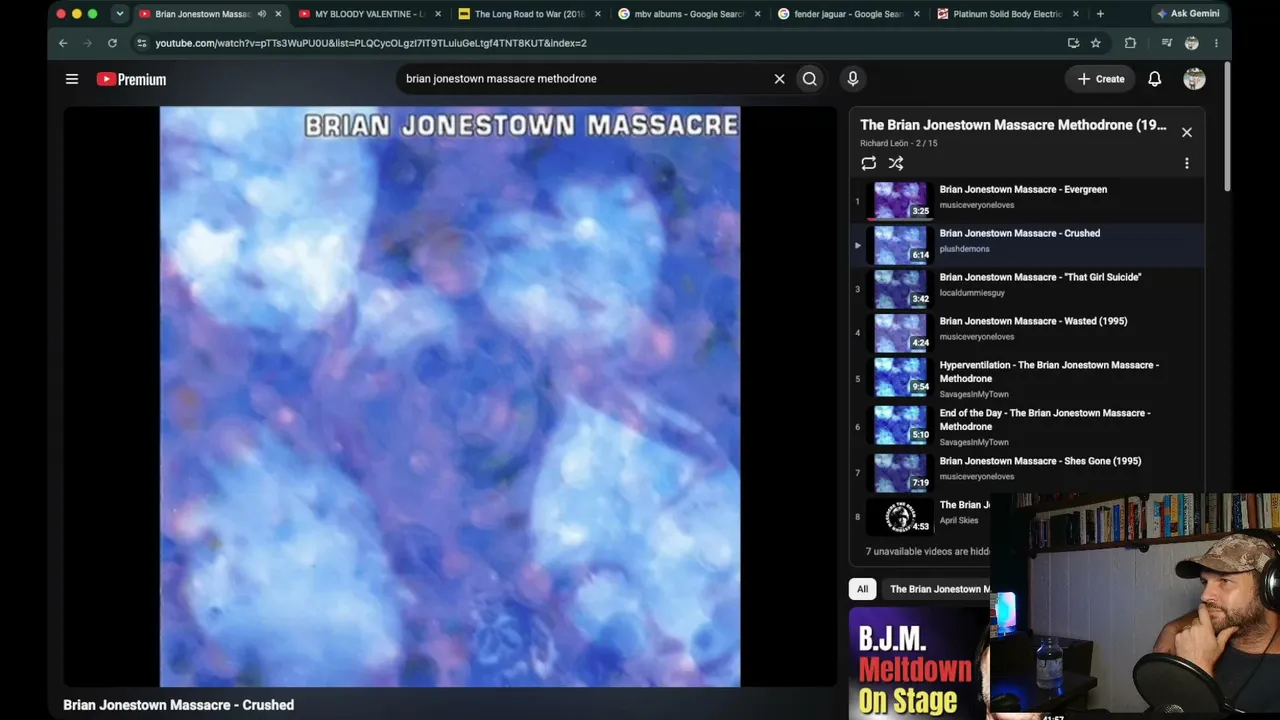Close the fender jaguar tab
This screenshot has width=1280, height=720.
(x=917, y=14)
